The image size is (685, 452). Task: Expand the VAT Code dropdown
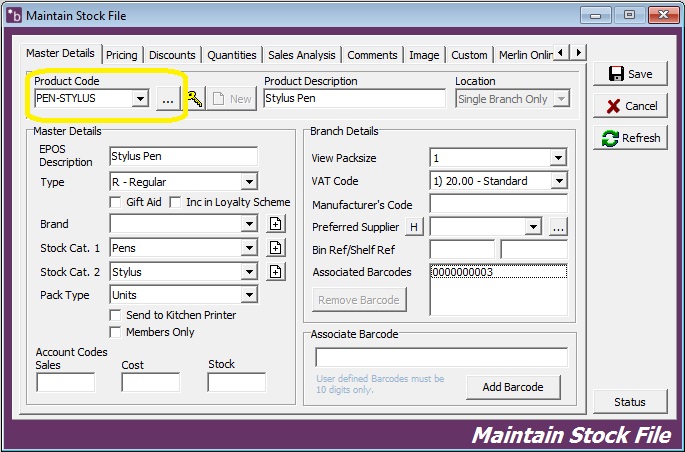click(x=558, y=181)
